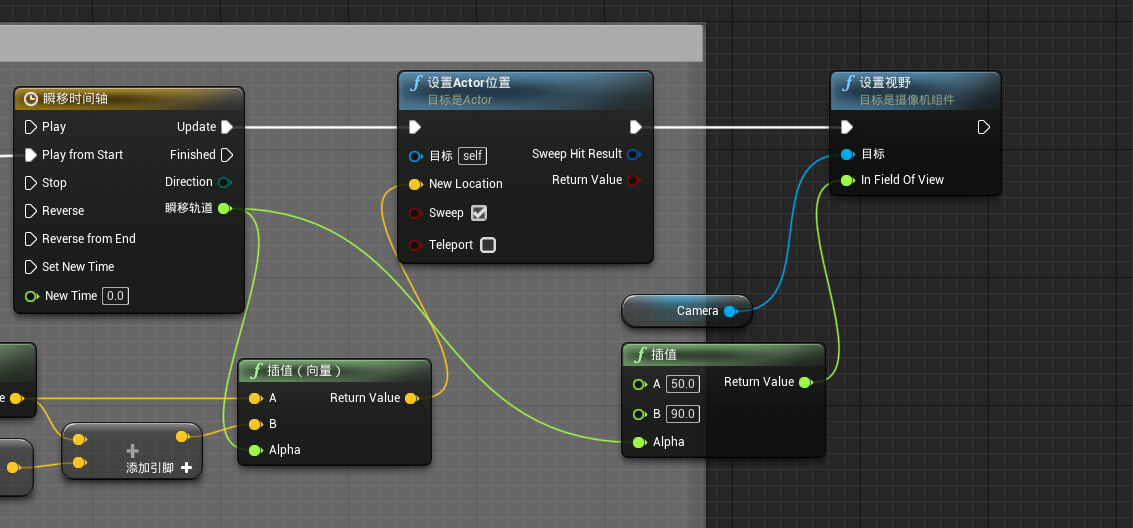
Task: Click the B value field showing 90.0
Action: (x=683, y=414)
